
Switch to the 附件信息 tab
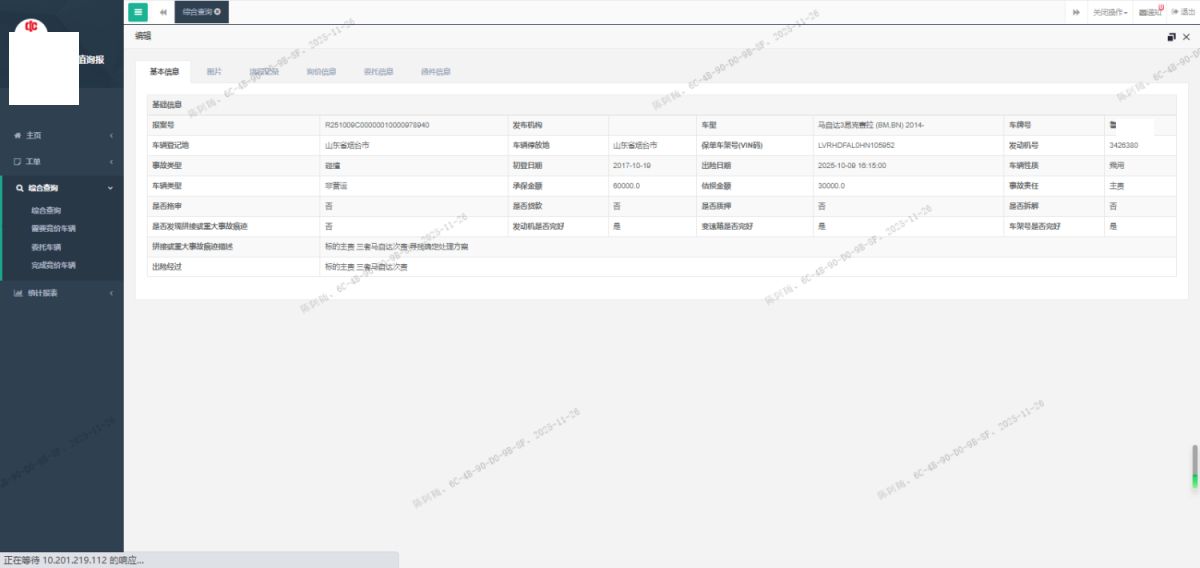tap(436, 72)
